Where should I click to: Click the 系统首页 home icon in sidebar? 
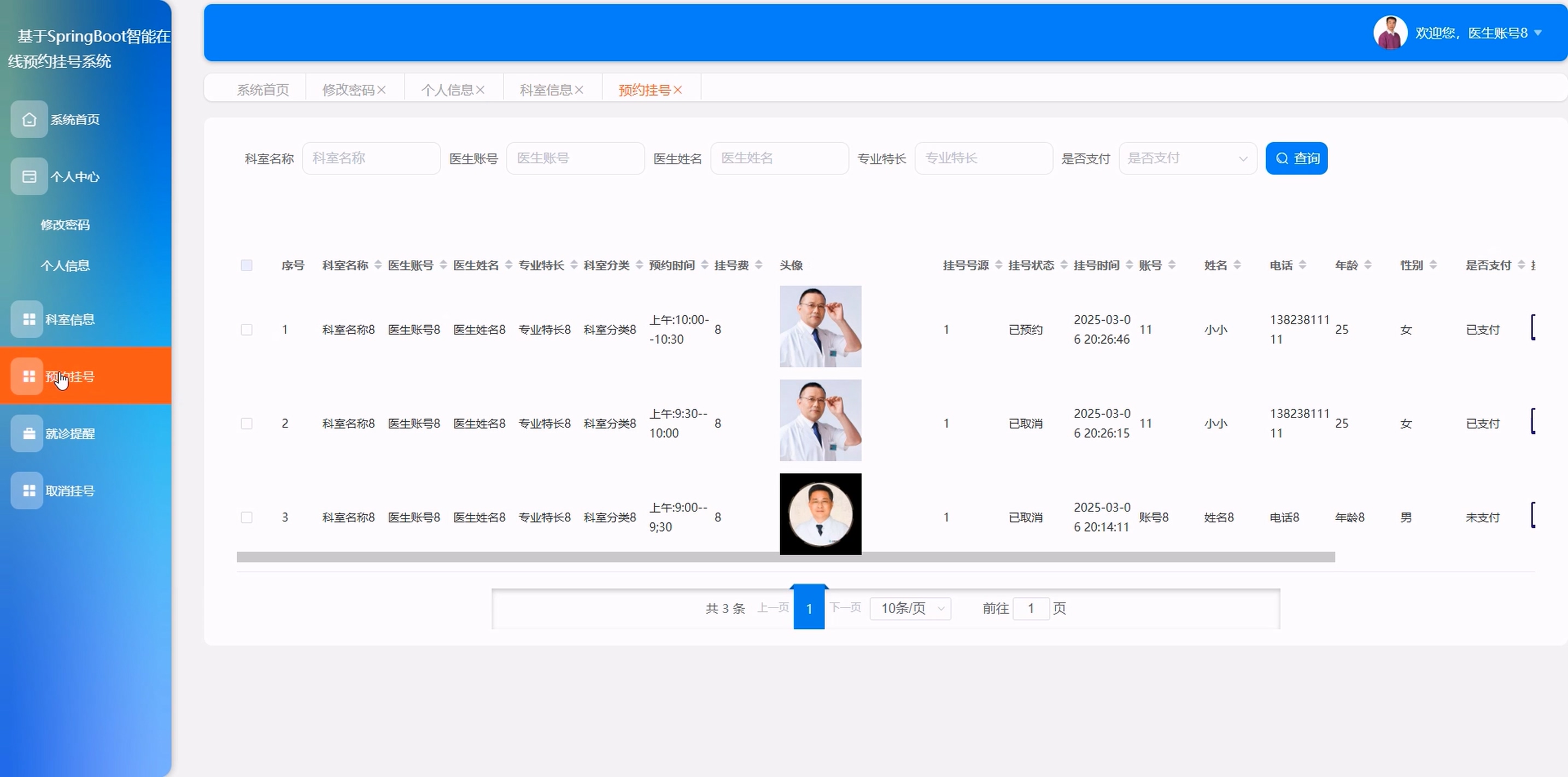(x=28, y=119)
